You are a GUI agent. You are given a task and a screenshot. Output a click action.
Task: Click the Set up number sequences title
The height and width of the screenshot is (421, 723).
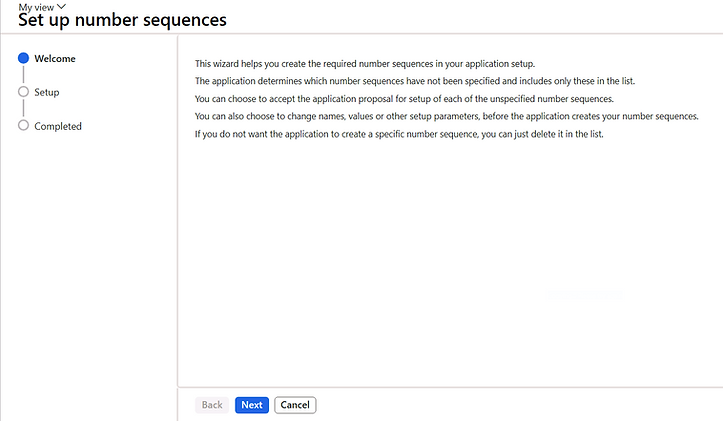point(122,20)
